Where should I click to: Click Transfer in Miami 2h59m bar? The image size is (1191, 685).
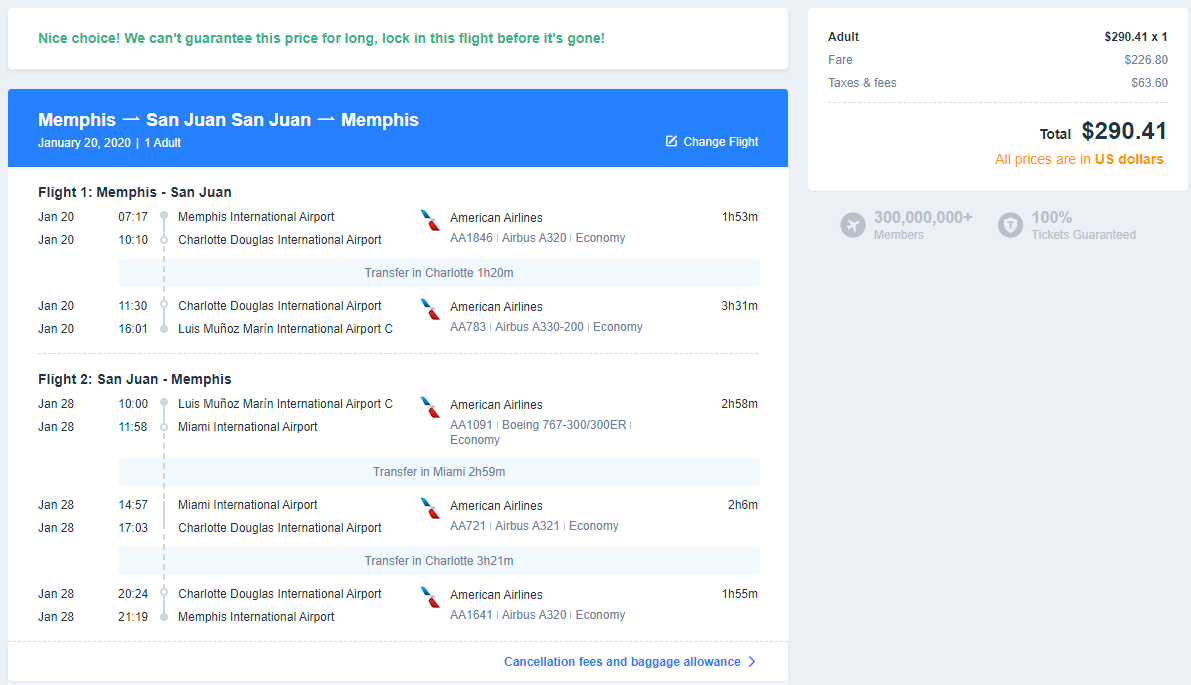[x=438, y=472]
